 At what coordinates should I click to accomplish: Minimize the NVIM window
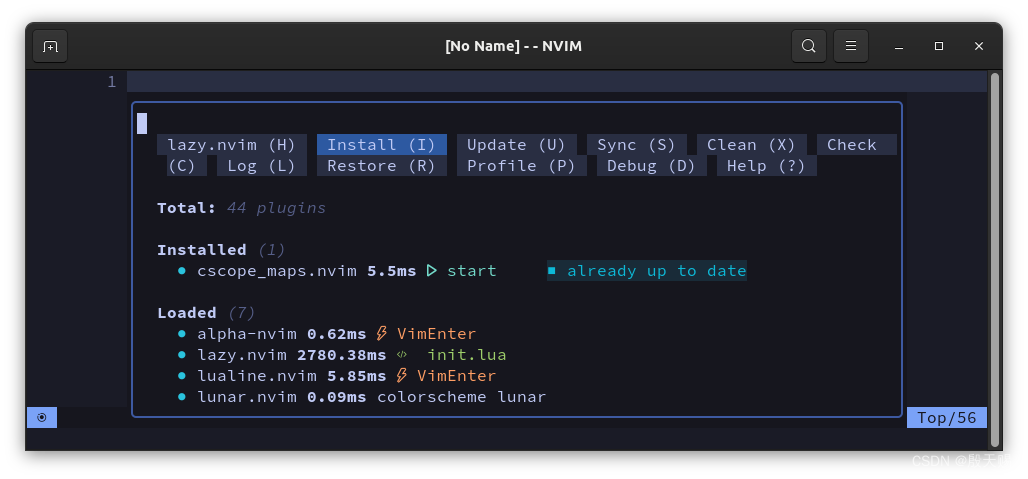[x=899, y=47]
